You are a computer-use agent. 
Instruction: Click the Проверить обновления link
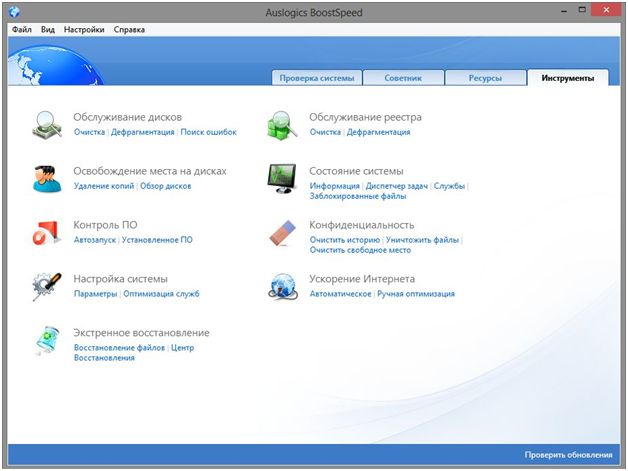(566, 455)
